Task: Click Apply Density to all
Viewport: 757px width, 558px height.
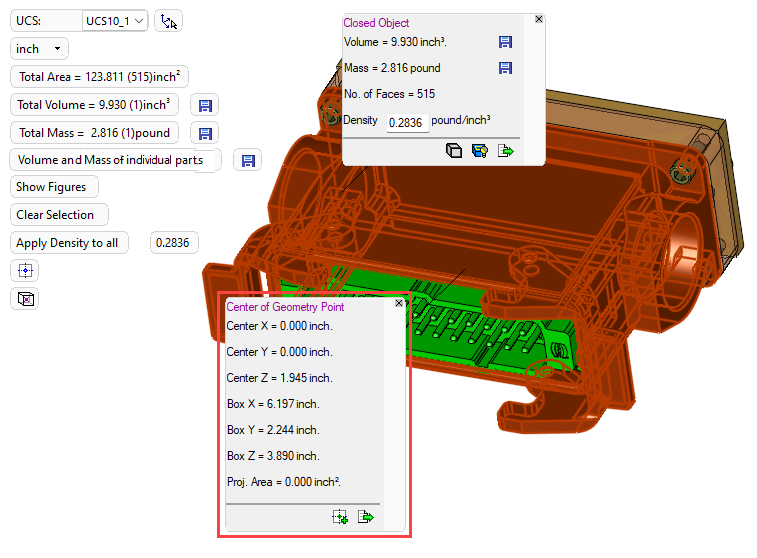Action: pos(69,243)
